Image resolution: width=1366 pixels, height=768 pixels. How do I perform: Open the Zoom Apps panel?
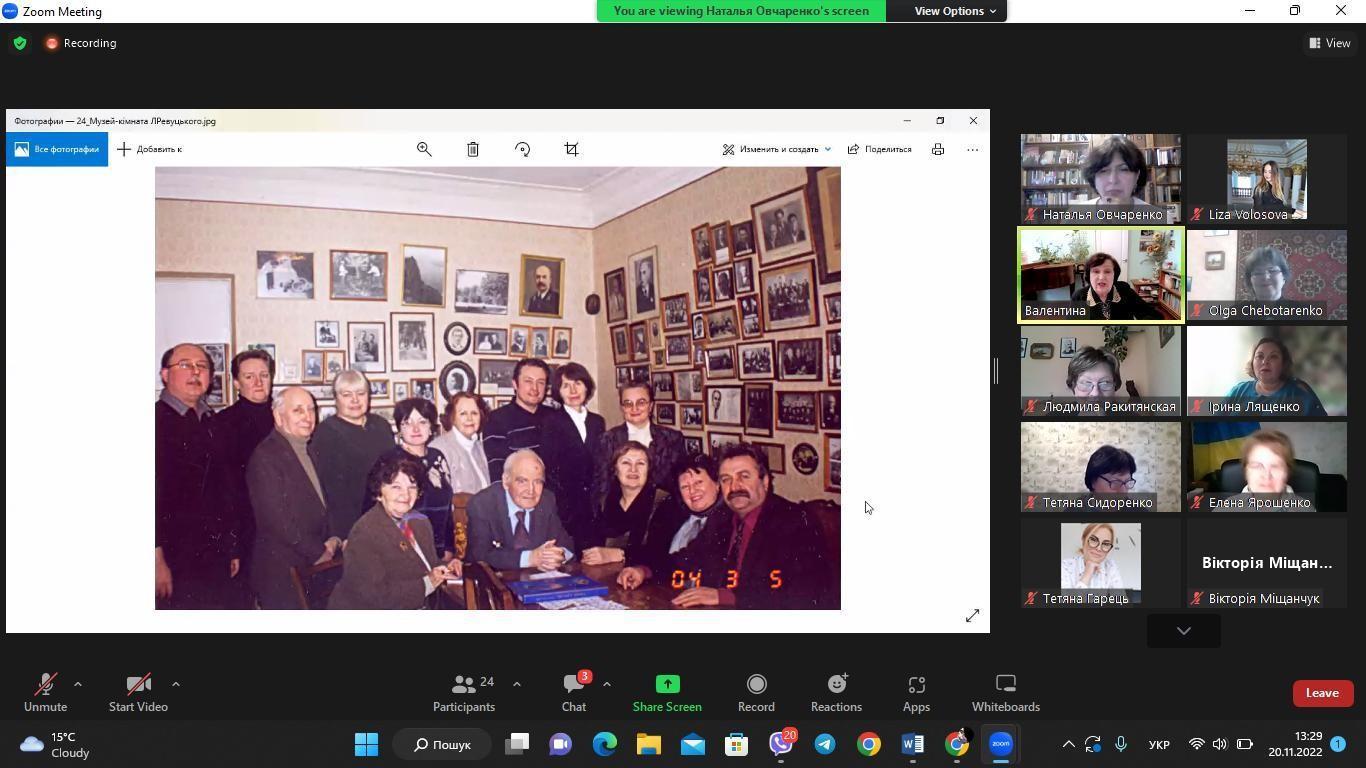click(x=916, y=692)
